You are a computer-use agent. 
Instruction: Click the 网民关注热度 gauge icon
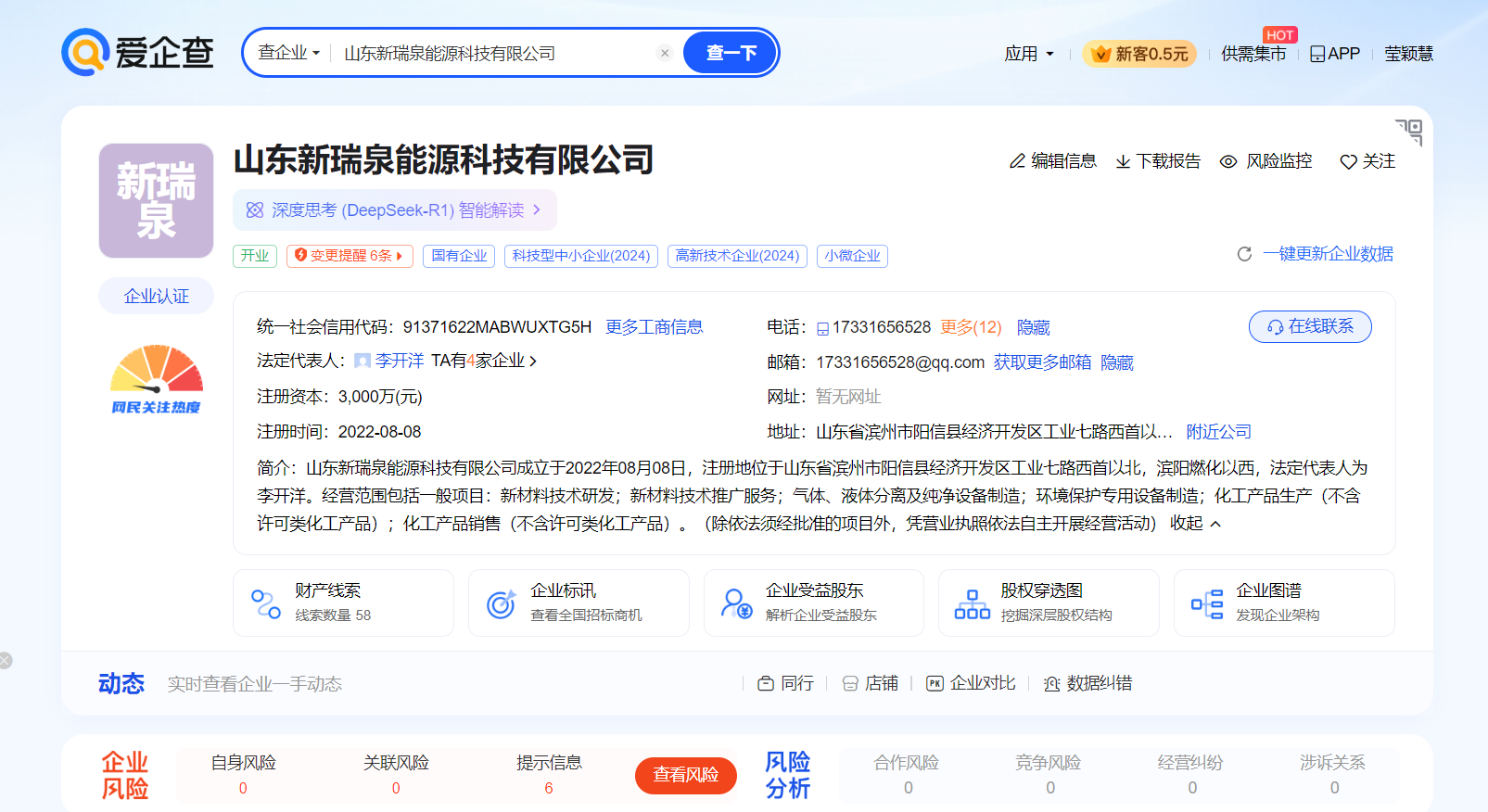coord(157,379)
